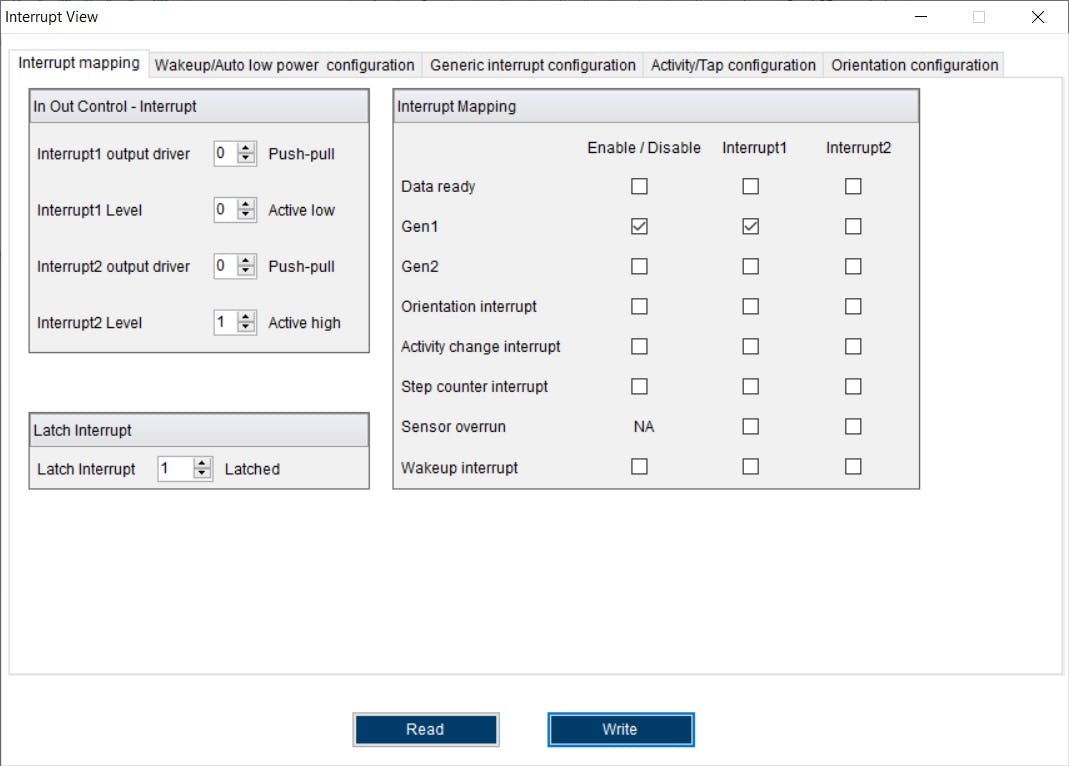Uncheck Gen1 Enable / Disable checkbox
1069x766 pixels.
(640, 227)
